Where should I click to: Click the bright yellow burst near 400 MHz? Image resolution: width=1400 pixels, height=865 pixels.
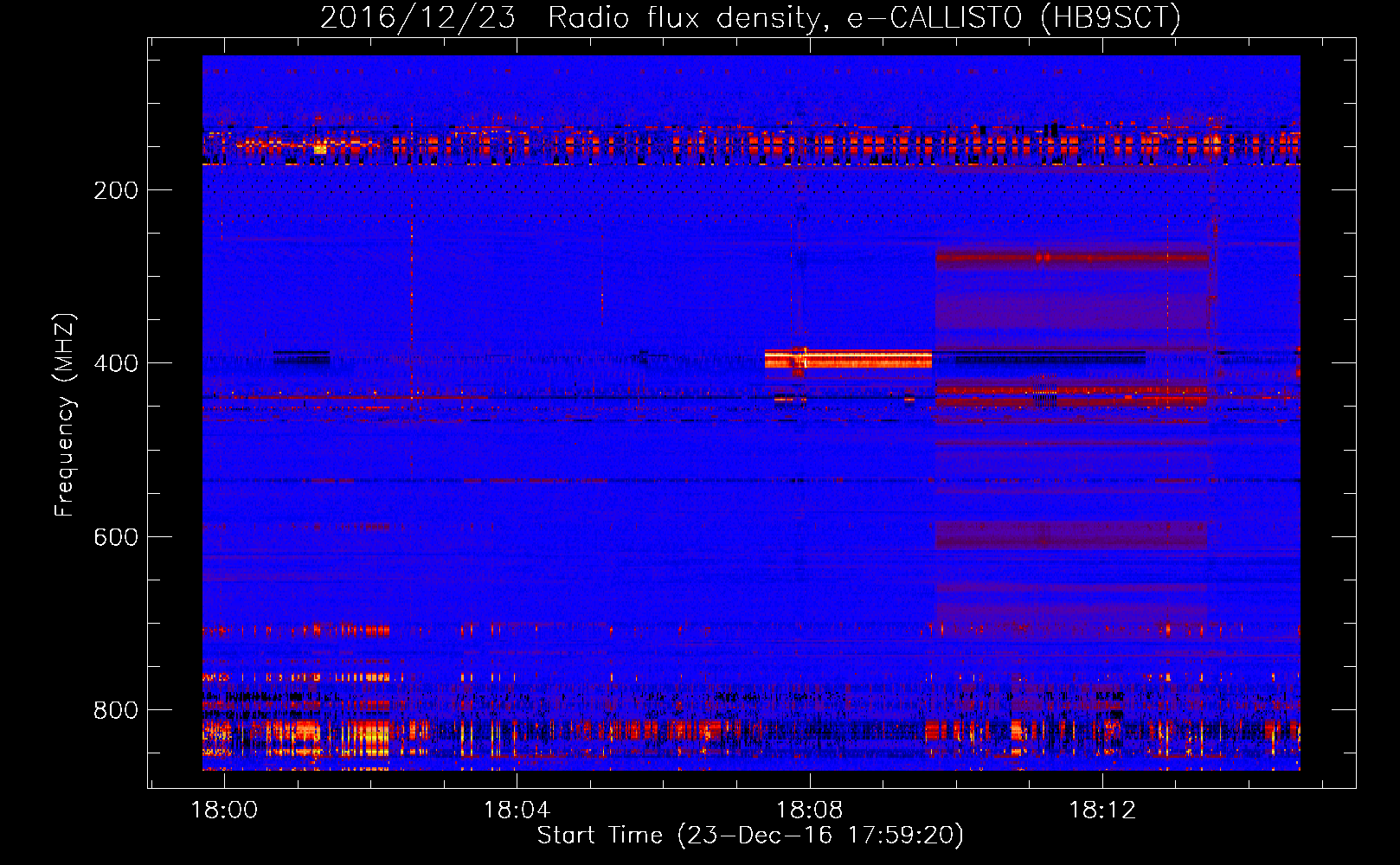pos(848,359)
